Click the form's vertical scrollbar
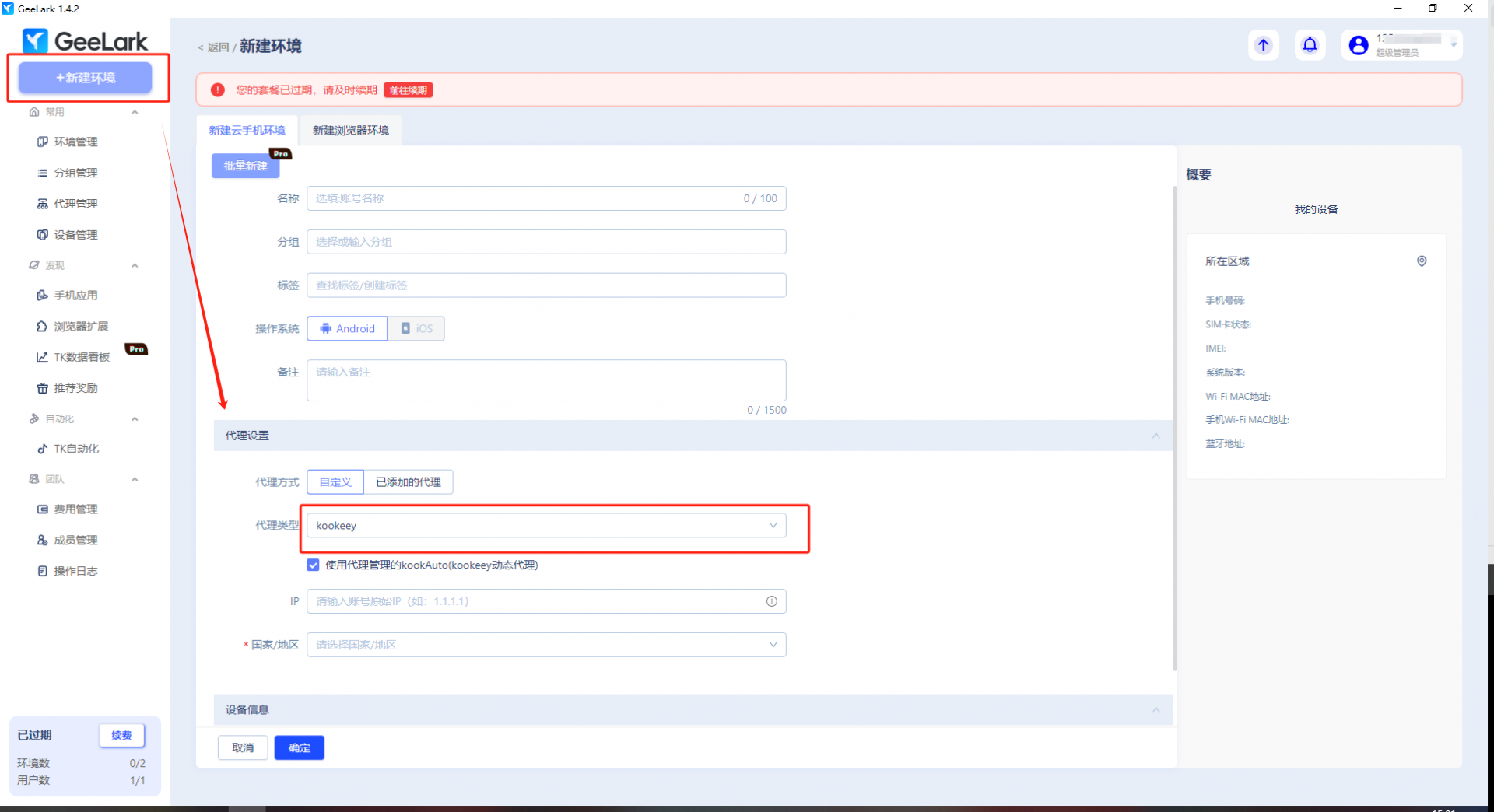Viewport: 1494px width, 812px height. click(1174, 428)
